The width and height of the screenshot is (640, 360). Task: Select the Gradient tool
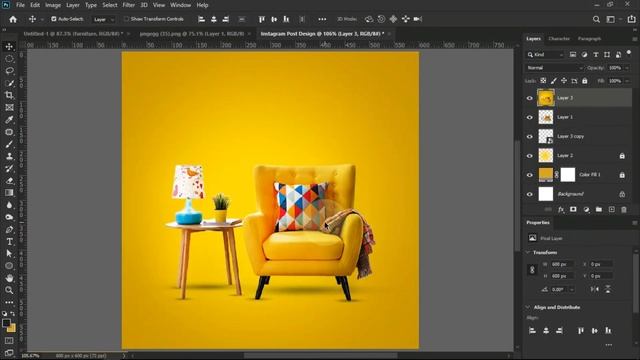(x=9, y=193)
